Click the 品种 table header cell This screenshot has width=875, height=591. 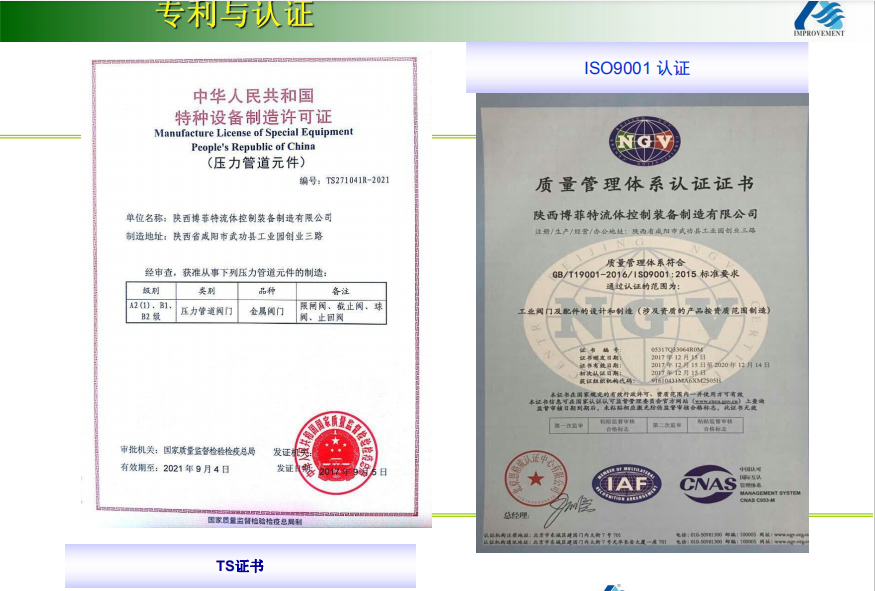(267, 291)
